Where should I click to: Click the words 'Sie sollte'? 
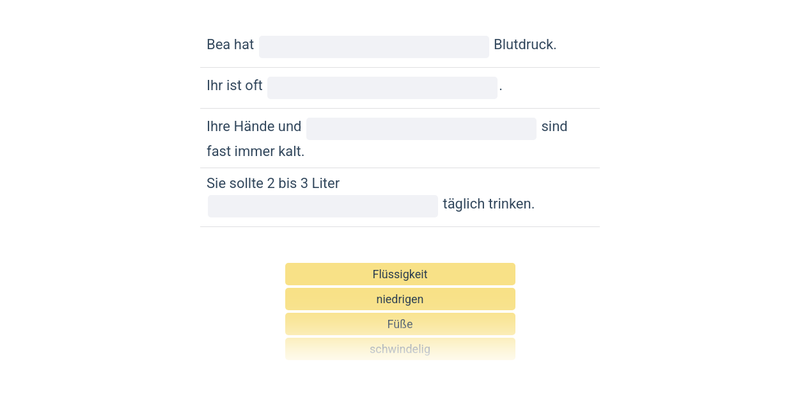(x=234, y=184)
